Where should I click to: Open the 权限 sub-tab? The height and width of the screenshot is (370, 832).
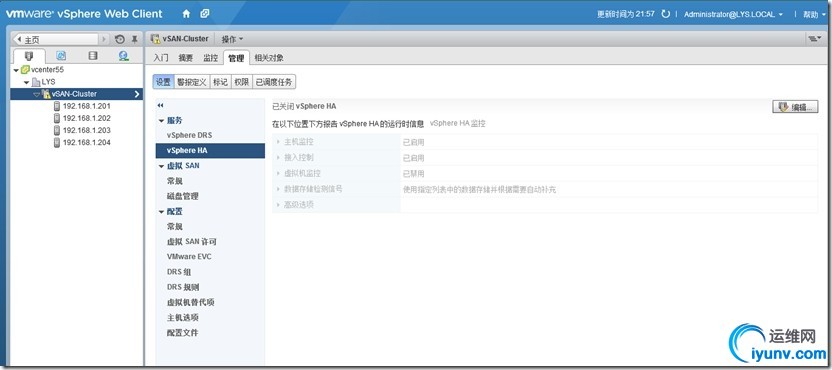(241, 82)
